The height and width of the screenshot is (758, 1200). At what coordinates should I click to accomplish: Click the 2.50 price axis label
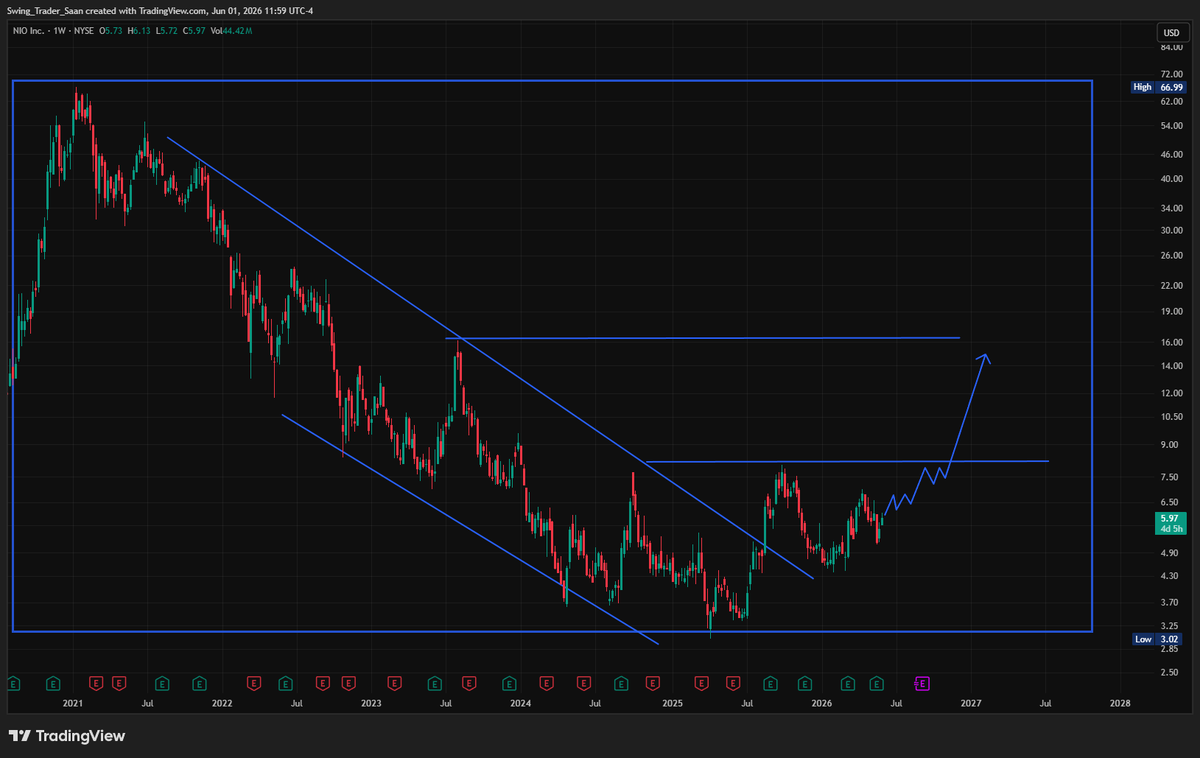tap(1169, 672)
